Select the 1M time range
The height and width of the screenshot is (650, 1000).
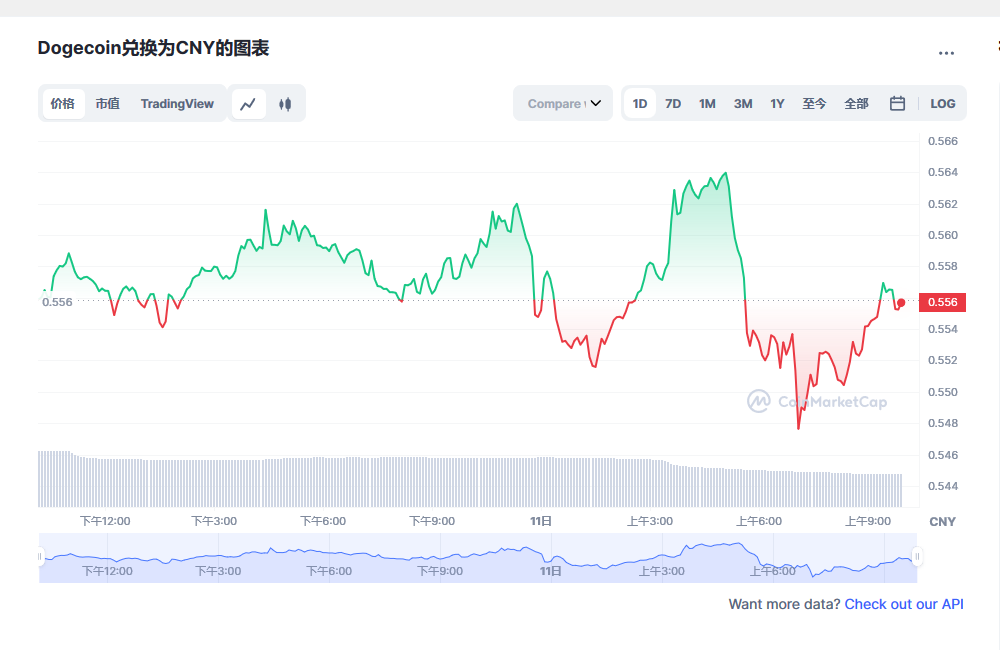707,103
